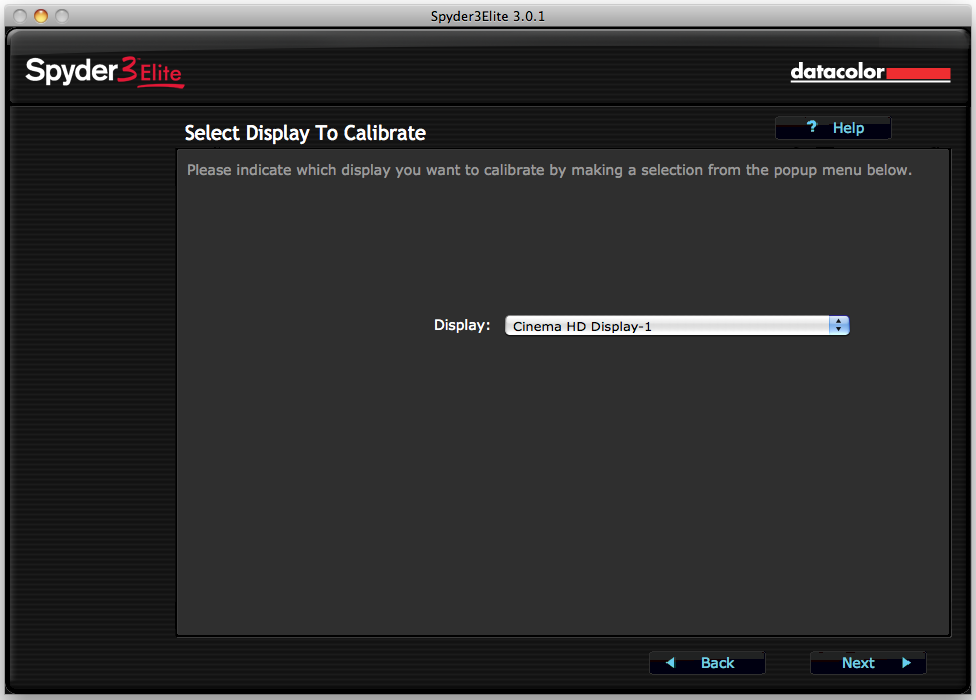
Task: Click the instruction text about popup menu
Action: click(549, 170)
